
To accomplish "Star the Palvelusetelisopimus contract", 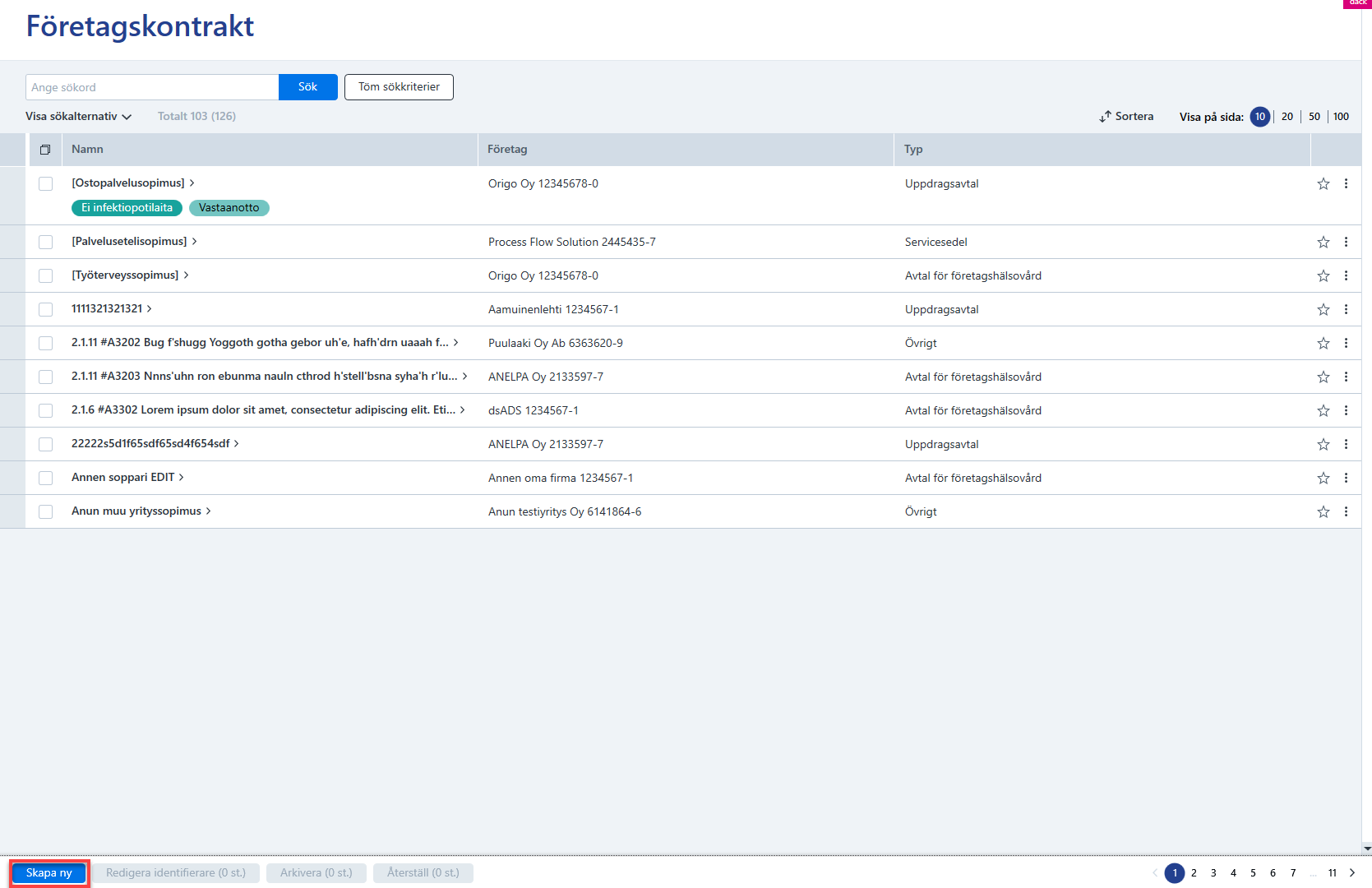I will coord(1323,243).
